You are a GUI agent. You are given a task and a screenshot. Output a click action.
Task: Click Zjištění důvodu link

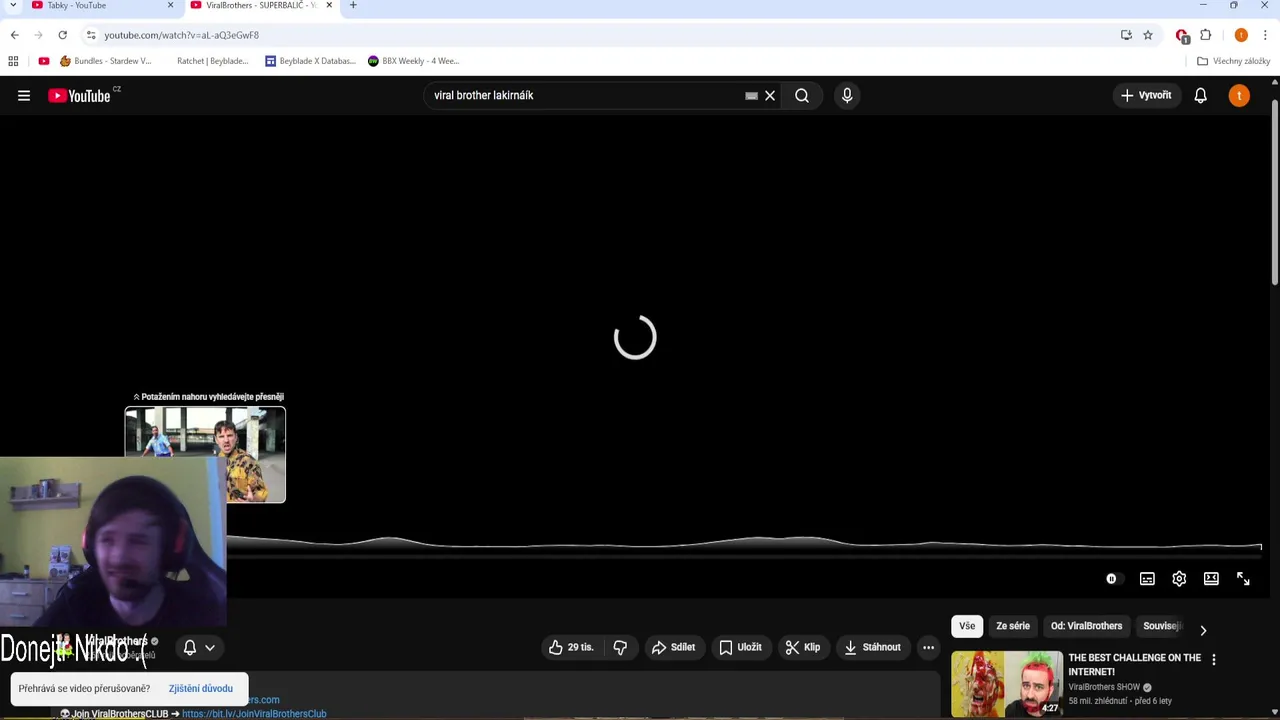tap(200, 688)
